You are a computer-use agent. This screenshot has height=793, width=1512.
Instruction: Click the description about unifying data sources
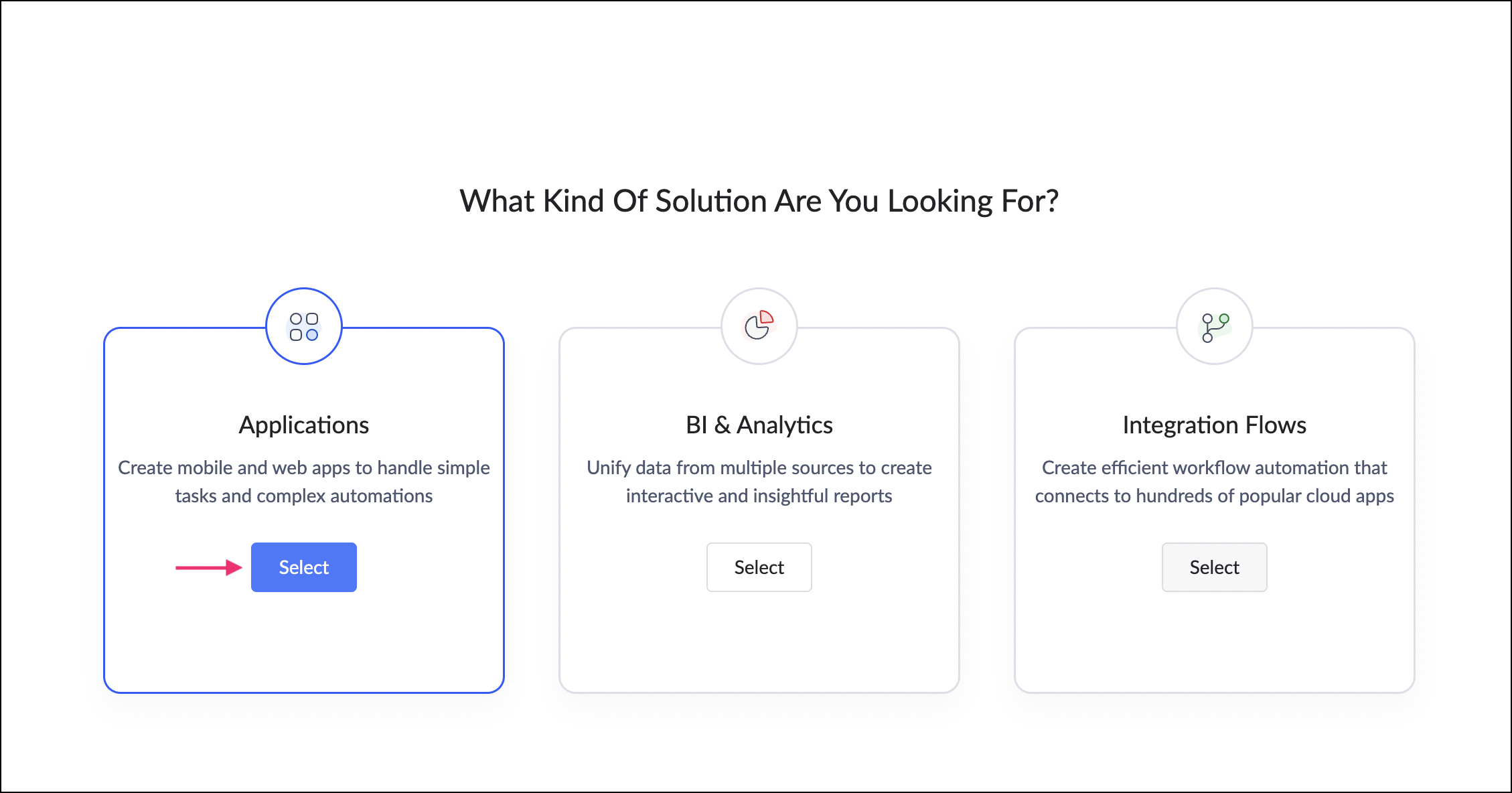(x=759, y=482)
